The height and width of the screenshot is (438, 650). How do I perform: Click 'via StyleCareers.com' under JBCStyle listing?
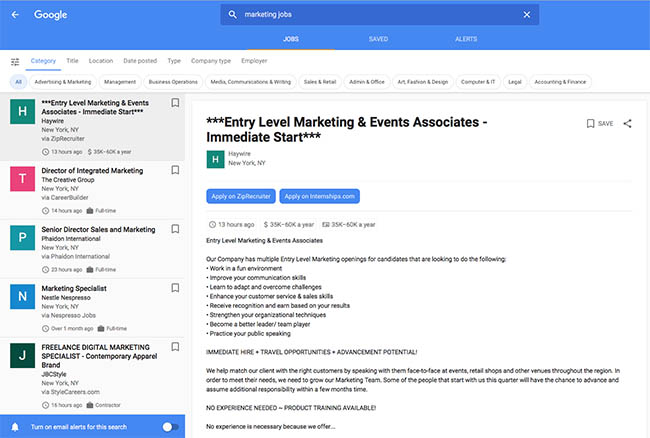coord(70,392)
